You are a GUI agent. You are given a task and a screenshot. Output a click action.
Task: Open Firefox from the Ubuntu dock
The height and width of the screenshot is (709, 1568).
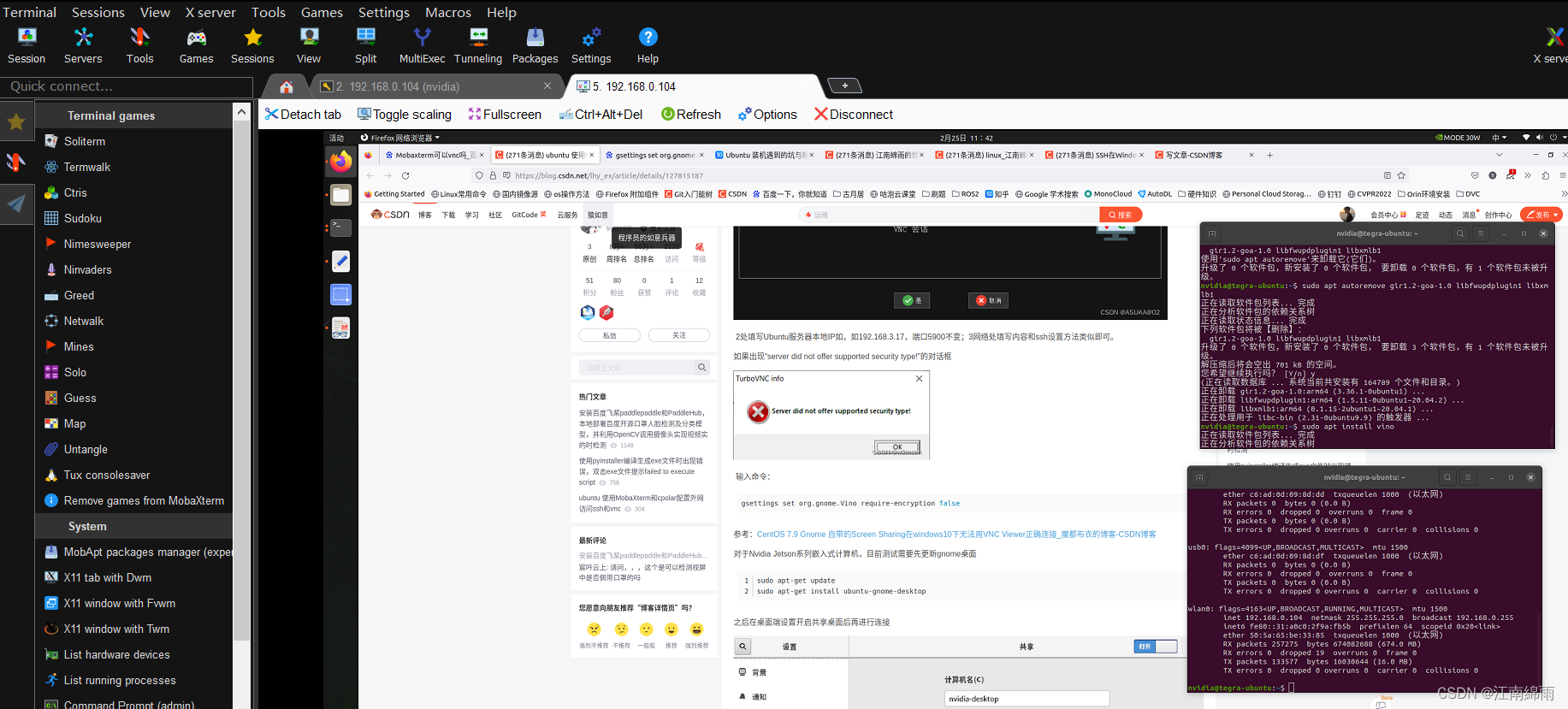(340, 161)
